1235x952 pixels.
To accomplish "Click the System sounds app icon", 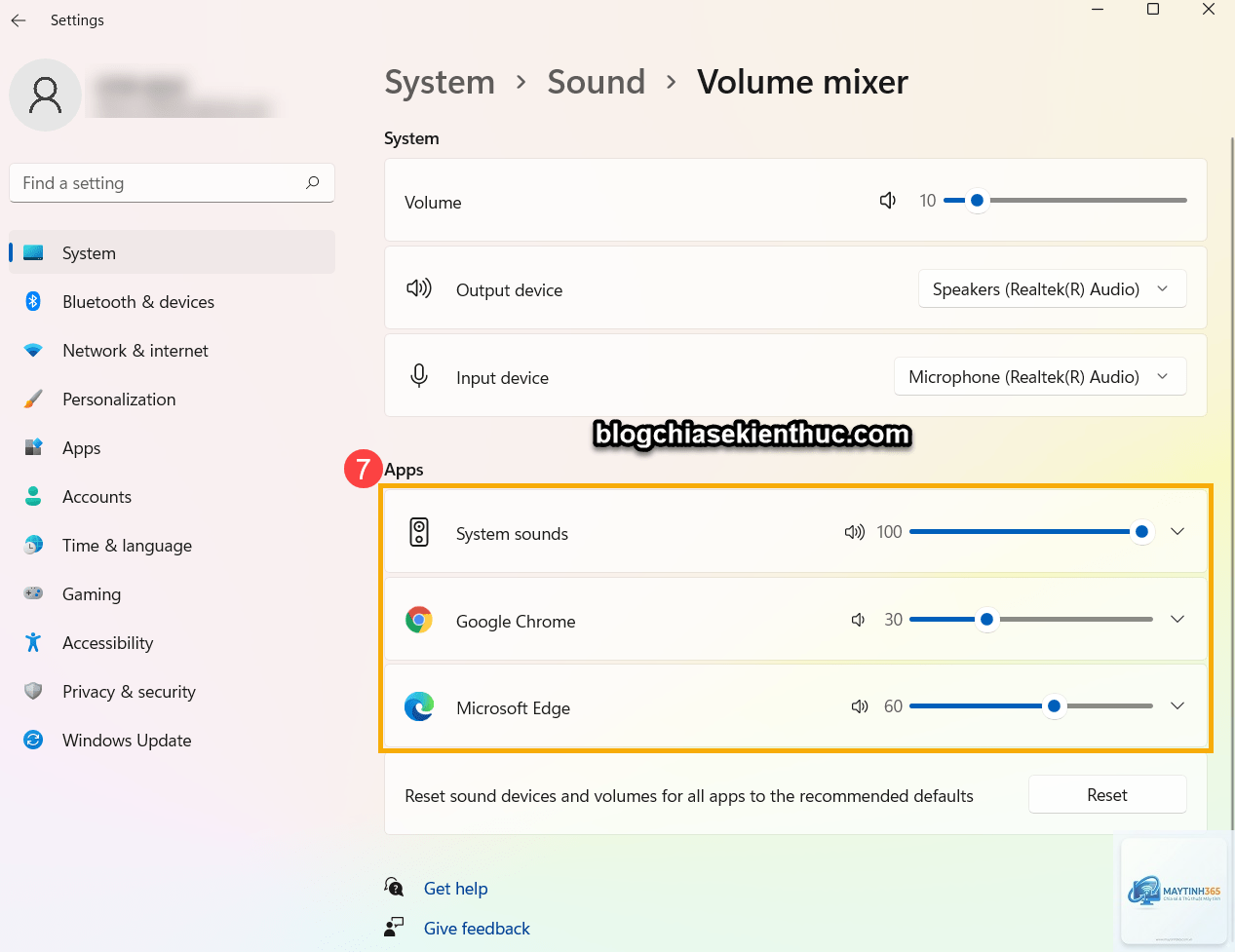I will point(419,532).
